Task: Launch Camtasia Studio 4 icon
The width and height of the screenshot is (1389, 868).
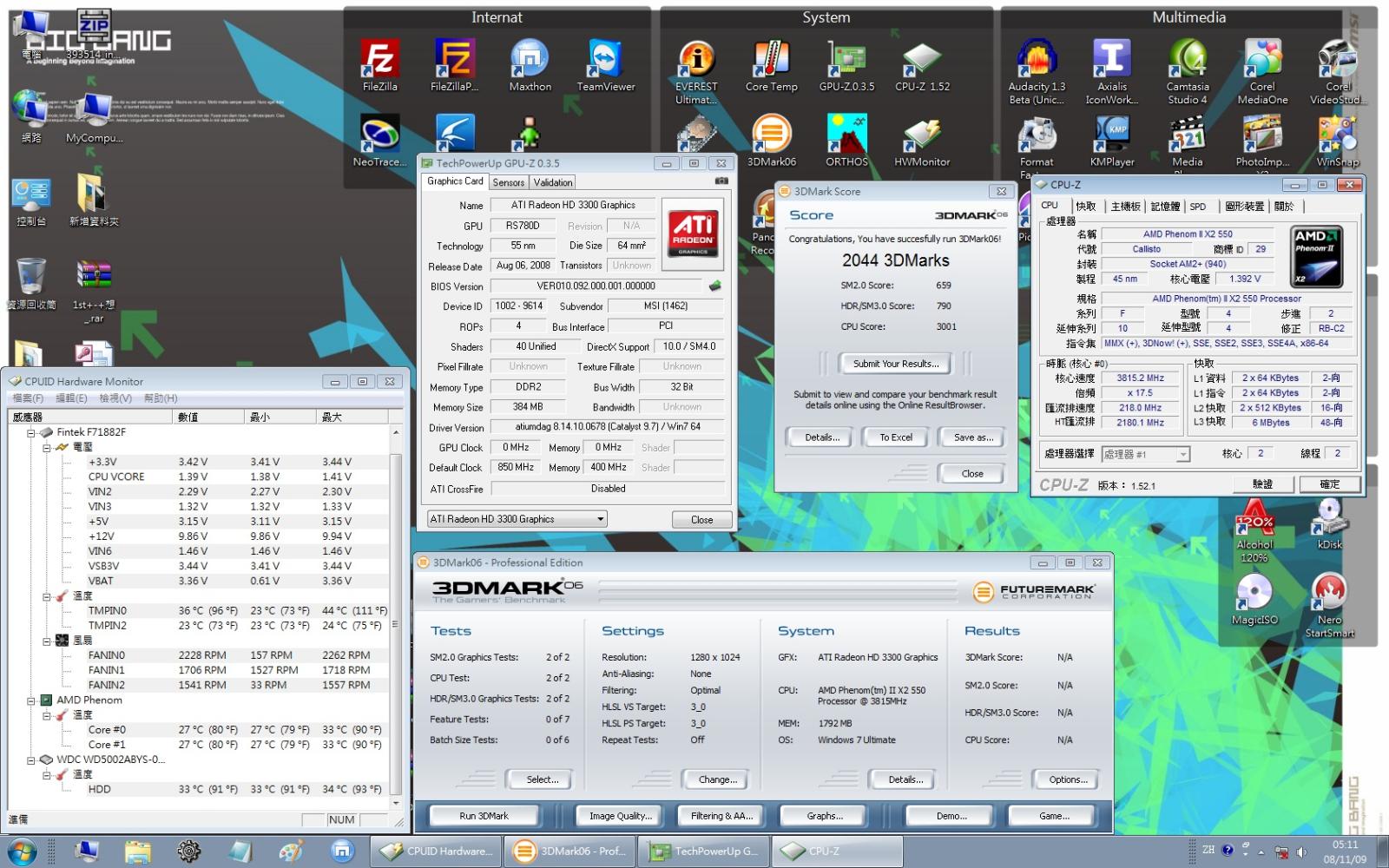Action: (1188, 73)
